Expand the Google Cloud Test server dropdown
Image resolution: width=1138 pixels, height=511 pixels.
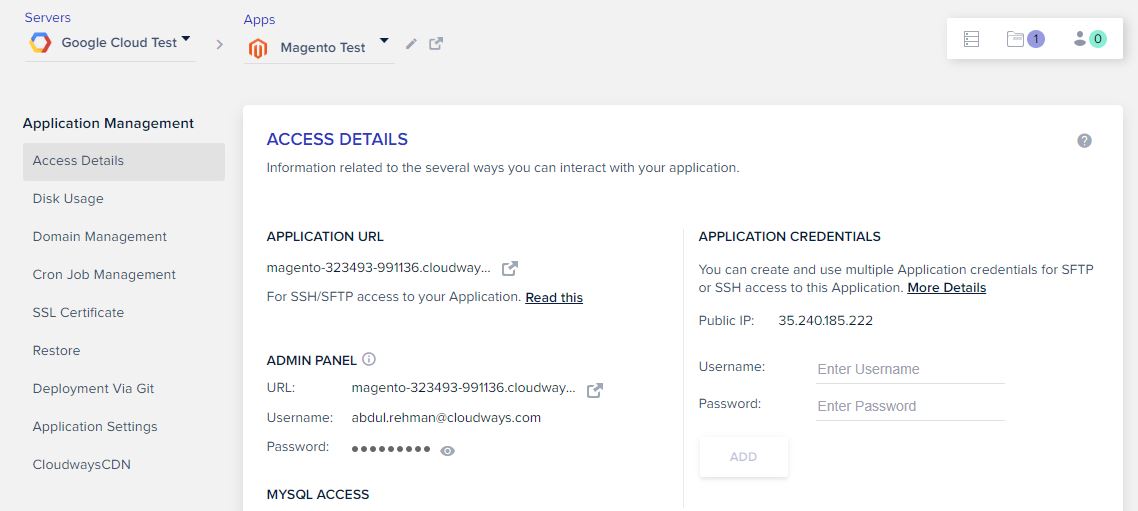click(x=186, y=39)
